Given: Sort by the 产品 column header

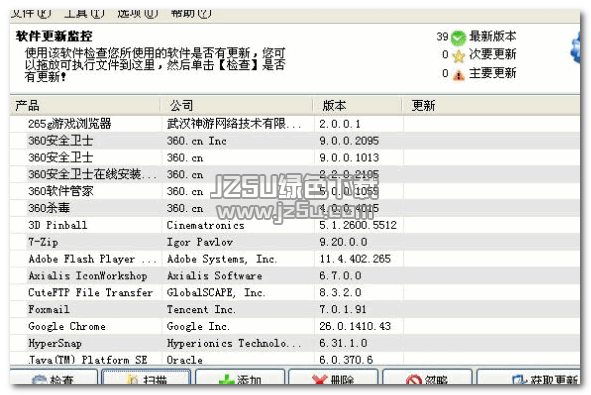Looking at the screenshot, I should click(x=85, y=106).
